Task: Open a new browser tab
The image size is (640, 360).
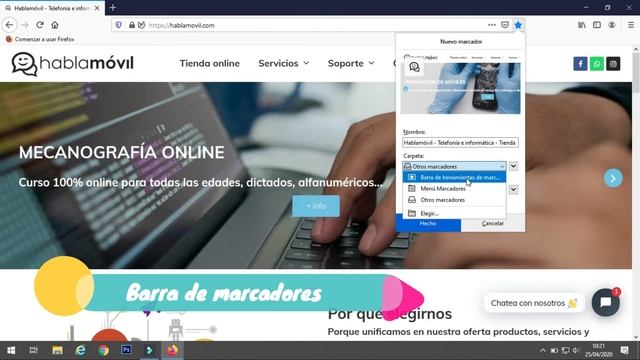Action: pos(113,7)
